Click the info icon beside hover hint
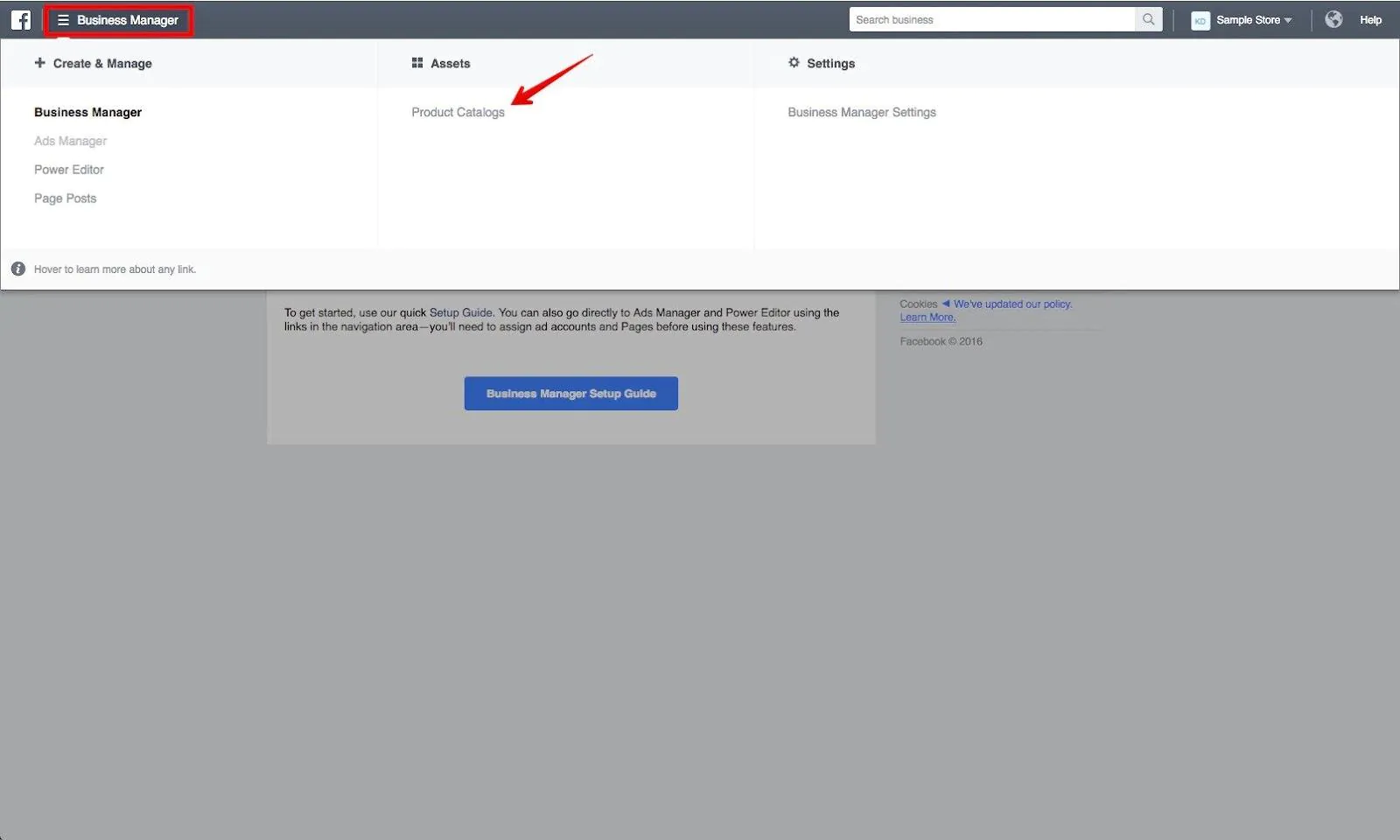1400x840 pixels. [x=18, y=269]
